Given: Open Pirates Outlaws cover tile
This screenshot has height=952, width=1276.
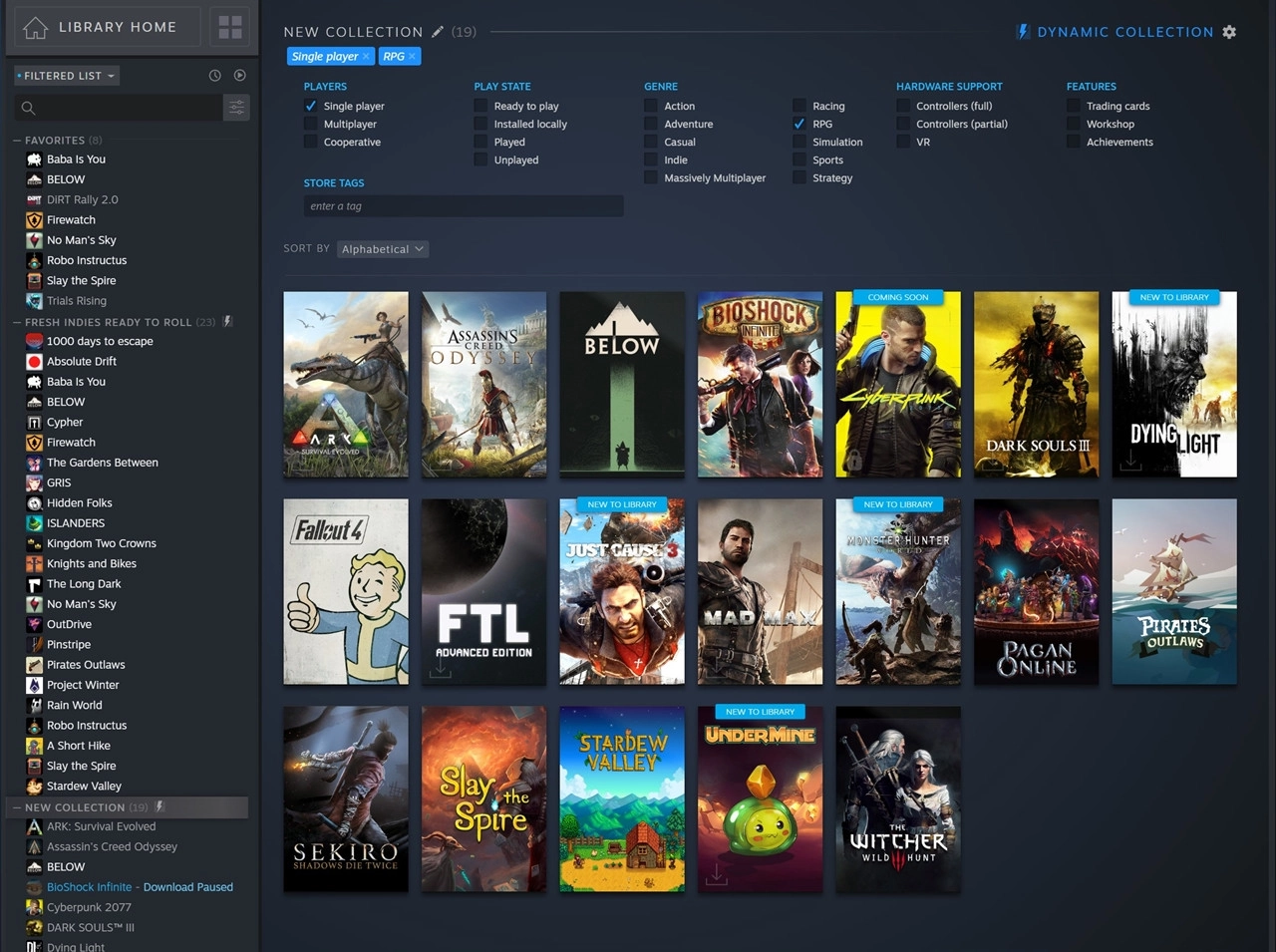Looking at the screenshot, I should pos(1174,592).
